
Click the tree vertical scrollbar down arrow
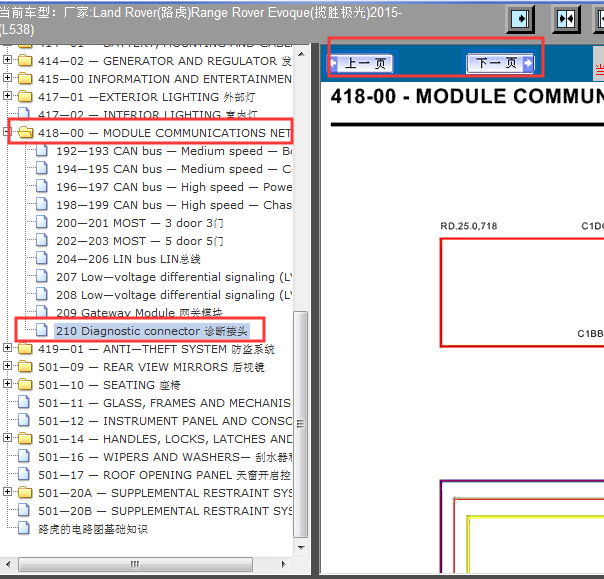pyautogui.click(x=301, y=547)
